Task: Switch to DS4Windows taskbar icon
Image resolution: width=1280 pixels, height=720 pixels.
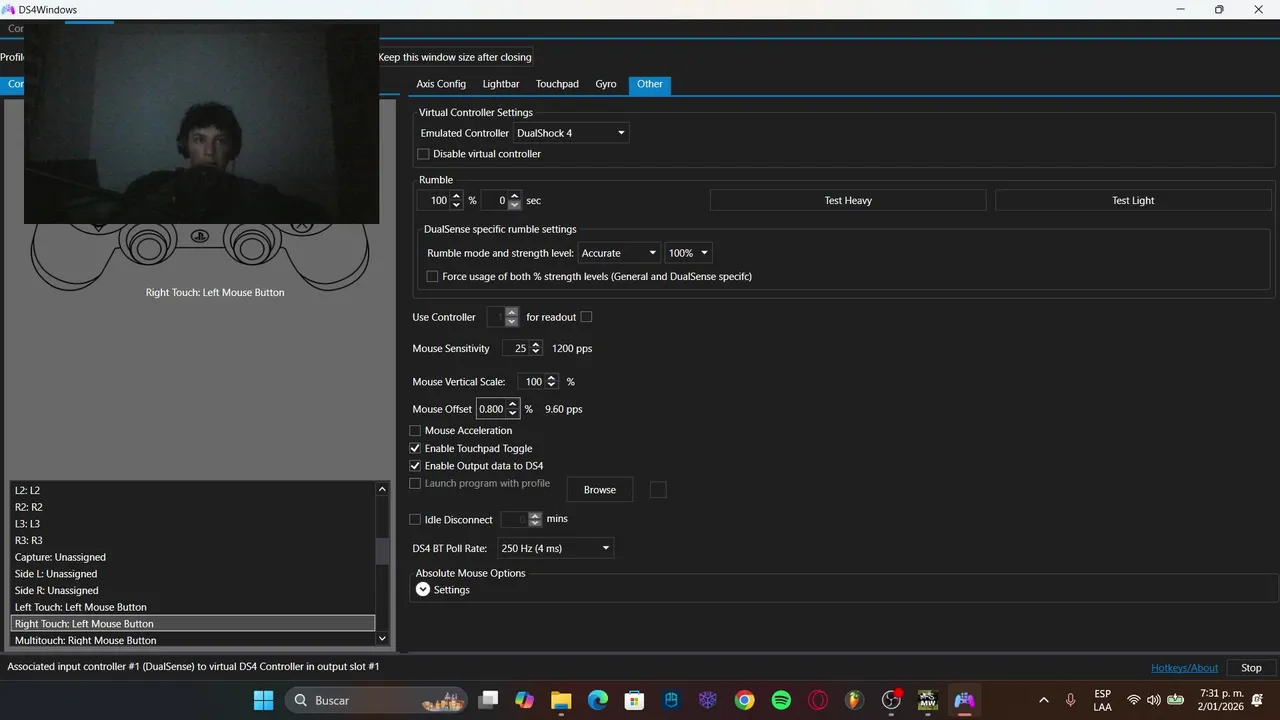Action: click(x=964, y=700)
